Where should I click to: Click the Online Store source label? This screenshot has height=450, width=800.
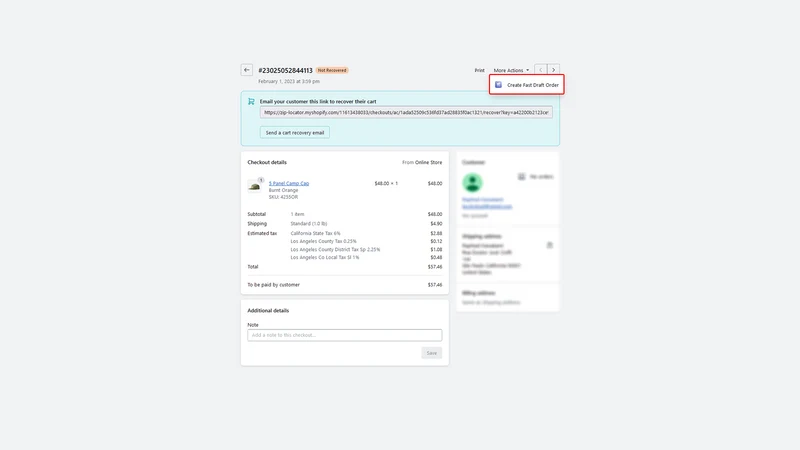pyautogui.click(x=429, y=162)
